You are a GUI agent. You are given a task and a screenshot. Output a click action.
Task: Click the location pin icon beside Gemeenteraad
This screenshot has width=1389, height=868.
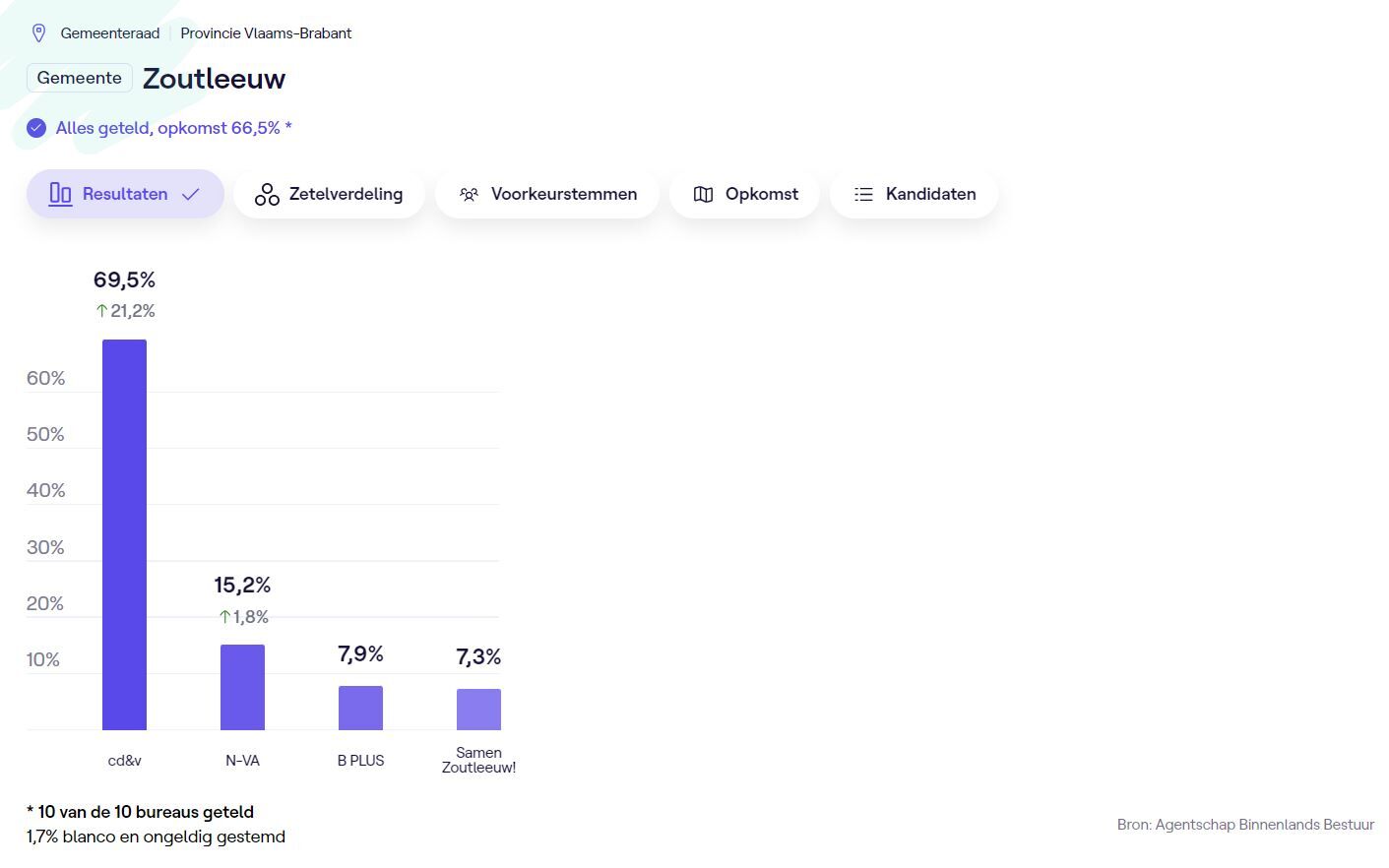point(39,33)
